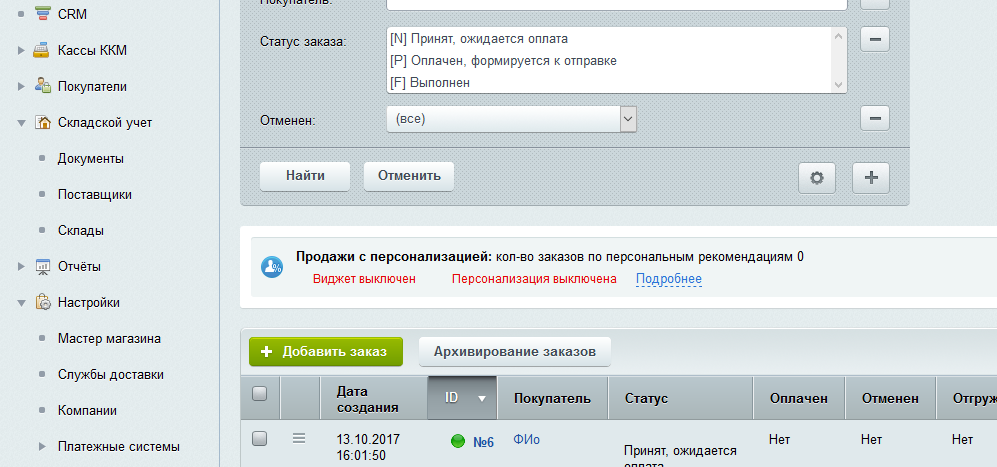This screenshot has width=997, height=467.
Task: Add a filter field with plus button
Action: (870, 177)
